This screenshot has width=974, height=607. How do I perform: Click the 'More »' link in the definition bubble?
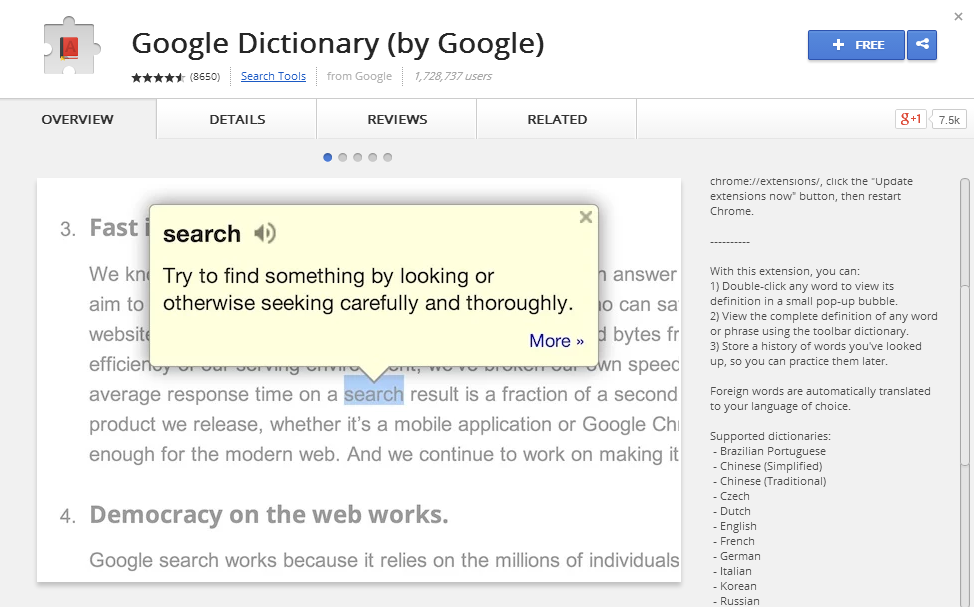click(x=556, y=340)
